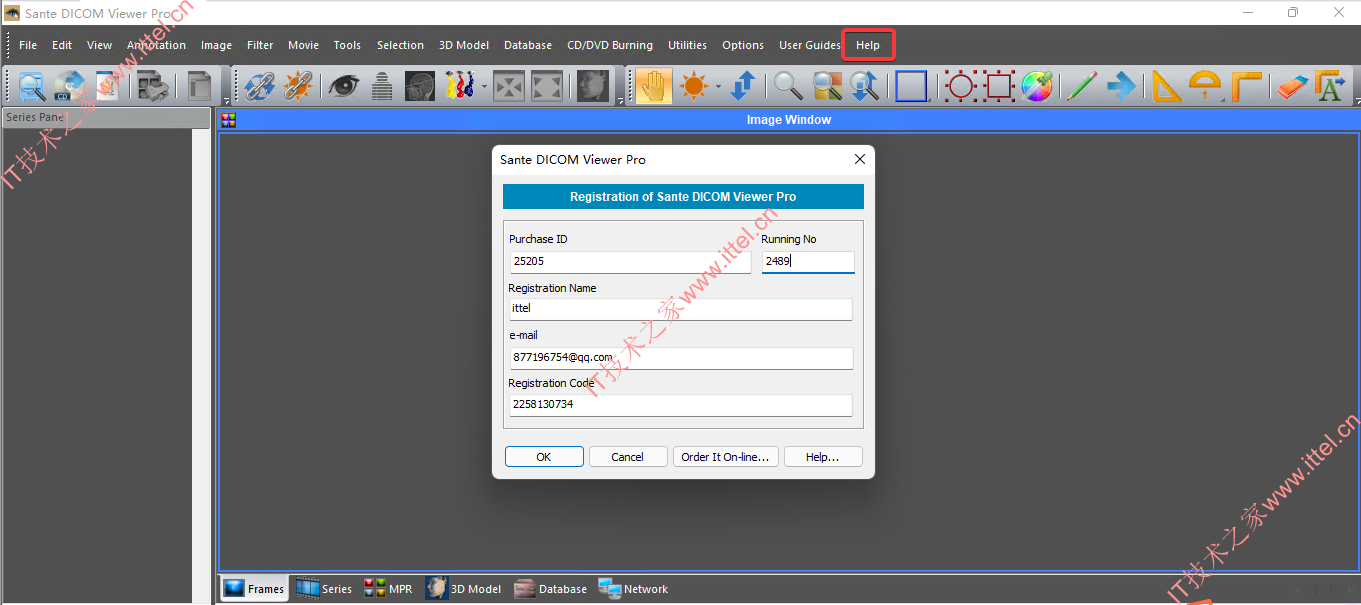The height and width of the screenshot is (605, 1361).
Task: Open the User Guides menu
Action: (x=810, y=45)
